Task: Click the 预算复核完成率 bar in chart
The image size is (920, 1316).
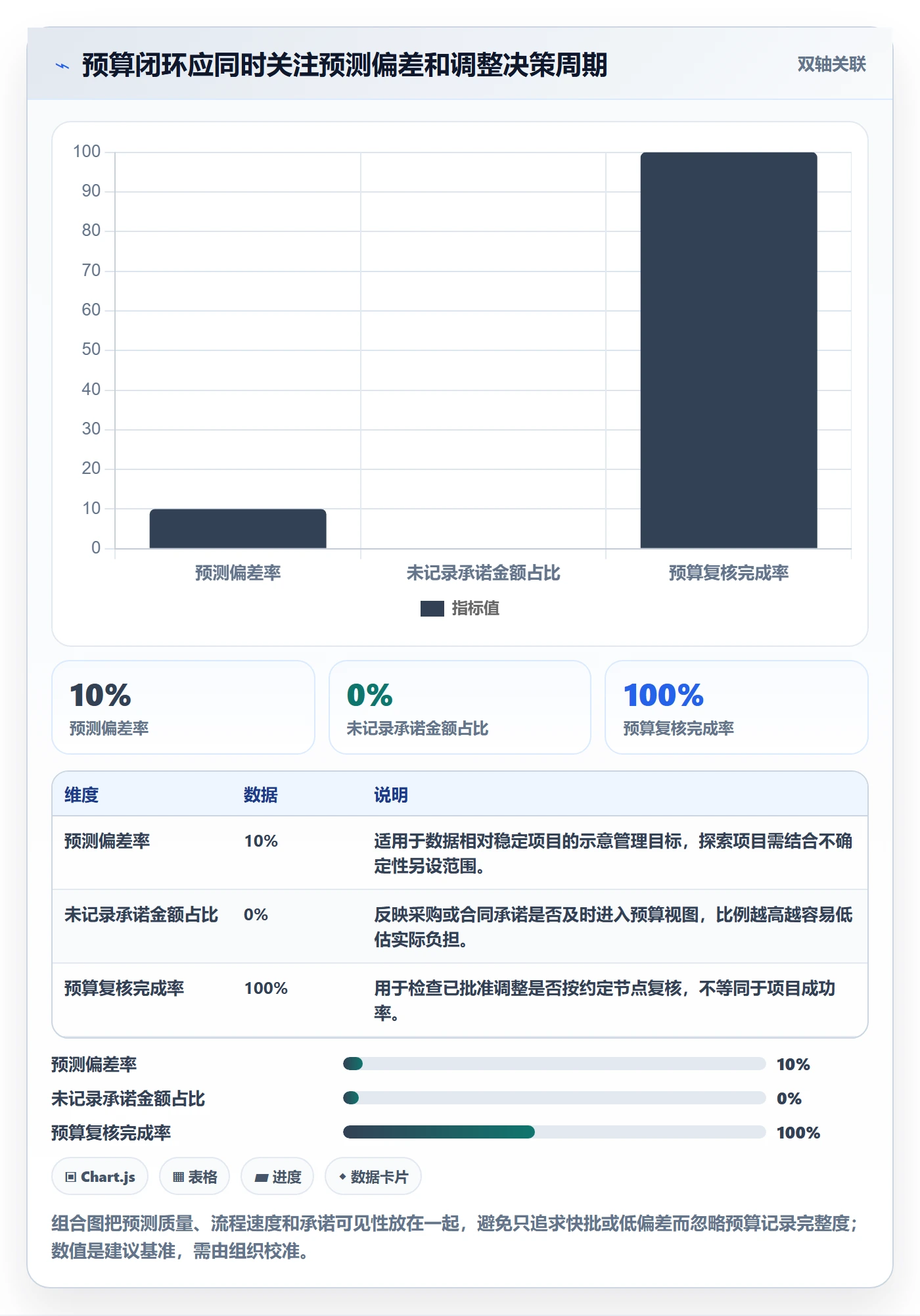Action: [729, 350]
